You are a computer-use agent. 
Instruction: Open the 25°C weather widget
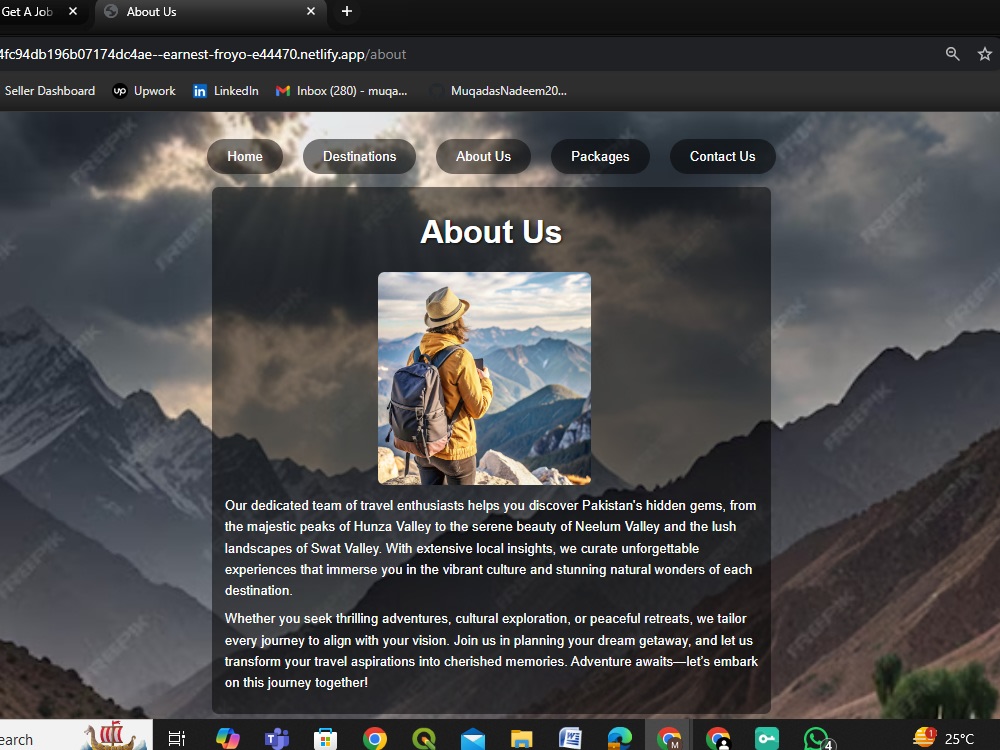(945, 738)
